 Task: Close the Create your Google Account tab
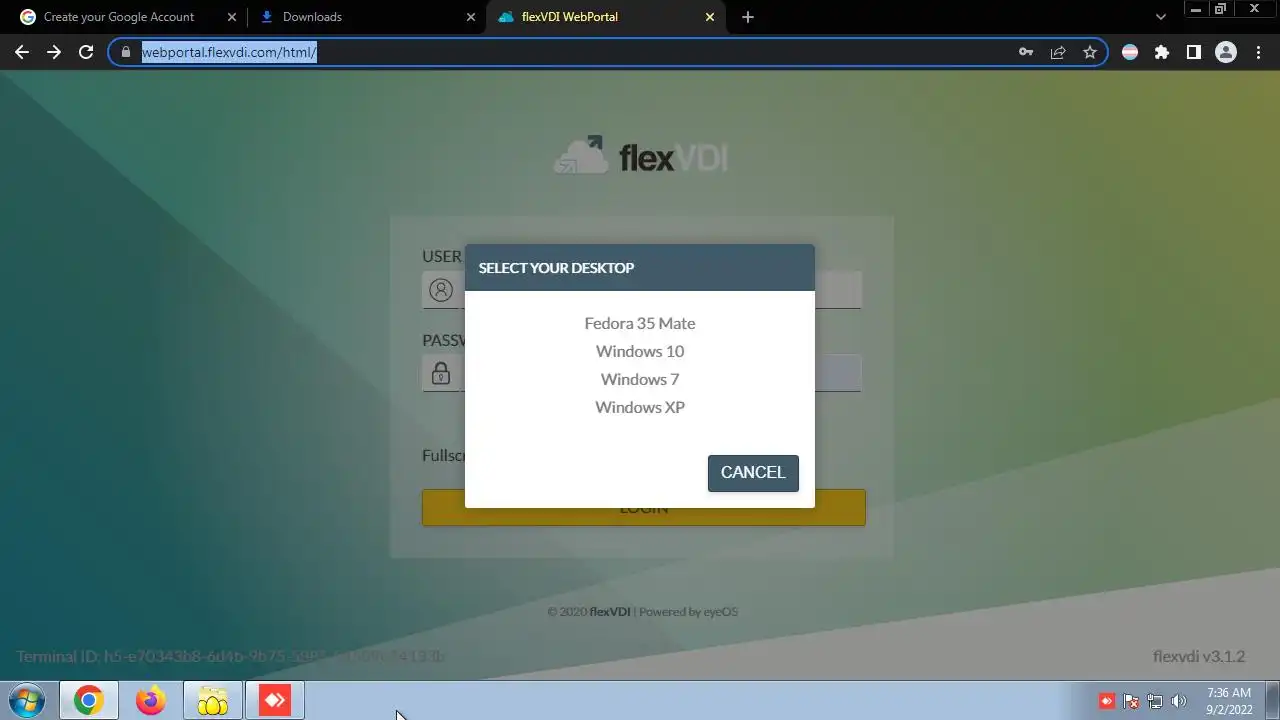(232, 17)
